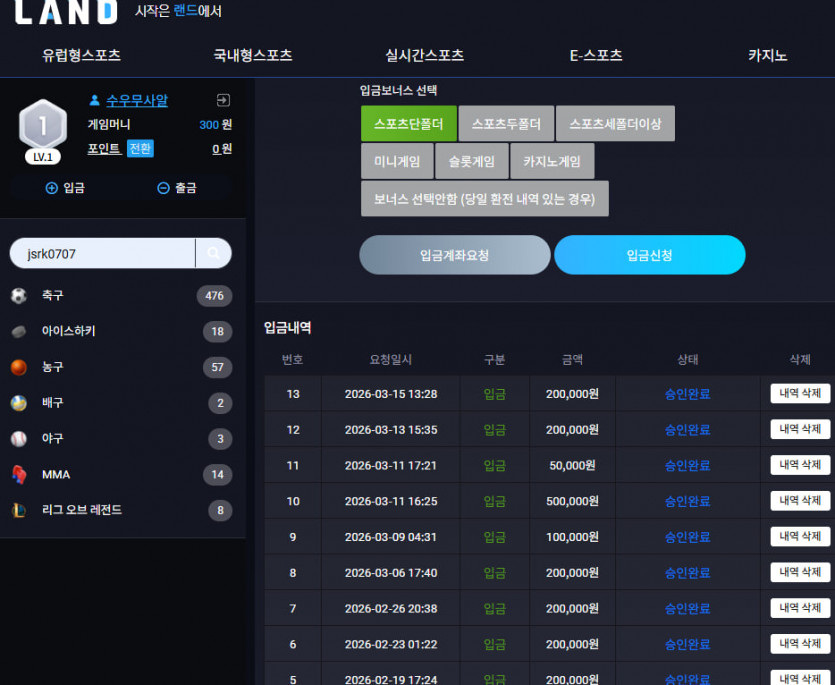
Task: Click the 입금신청 button
Action: point(649,255)
